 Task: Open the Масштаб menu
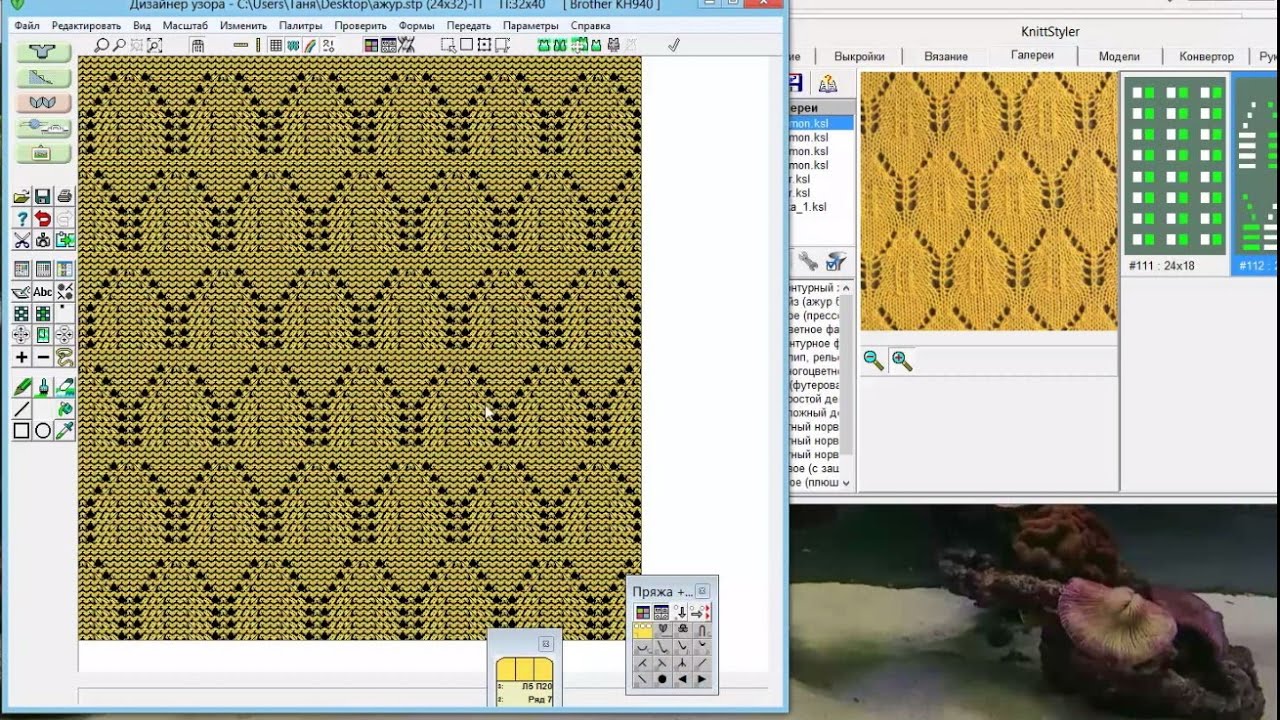coord(185,25)
